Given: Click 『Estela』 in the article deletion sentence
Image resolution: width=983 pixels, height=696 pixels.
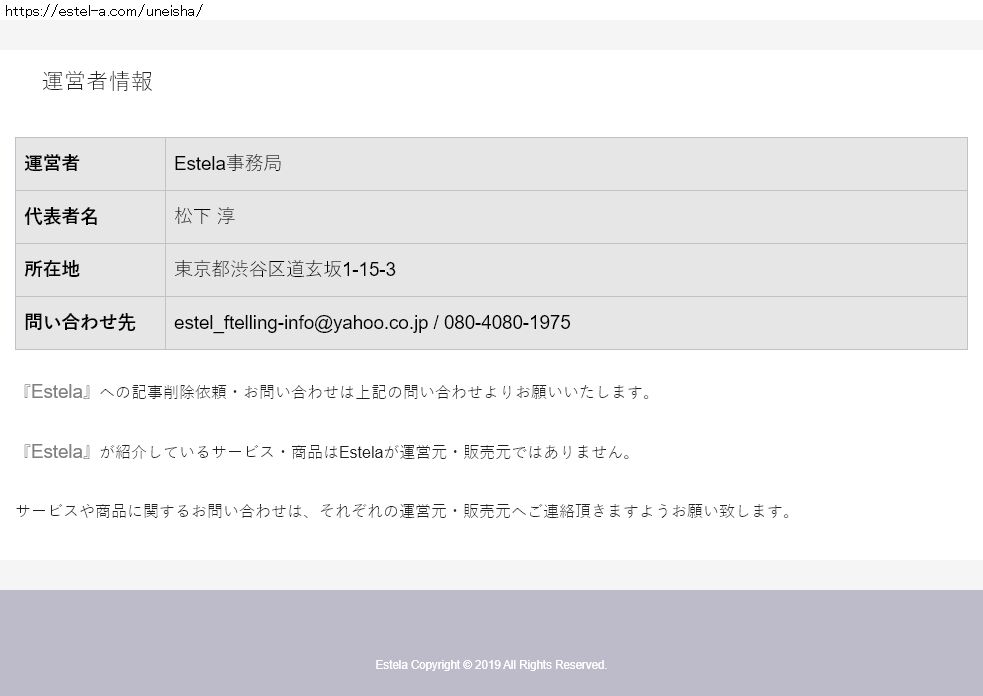Looking at the screenshot, I should pyautogui.click(x=58, y=392).
